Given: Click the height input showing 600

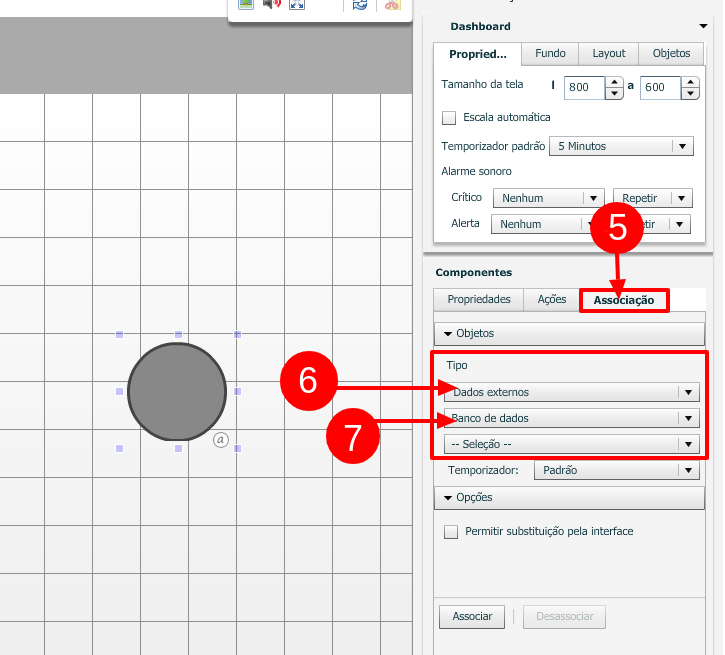Looking at the screenshot, I should click(x=660, y=87).
